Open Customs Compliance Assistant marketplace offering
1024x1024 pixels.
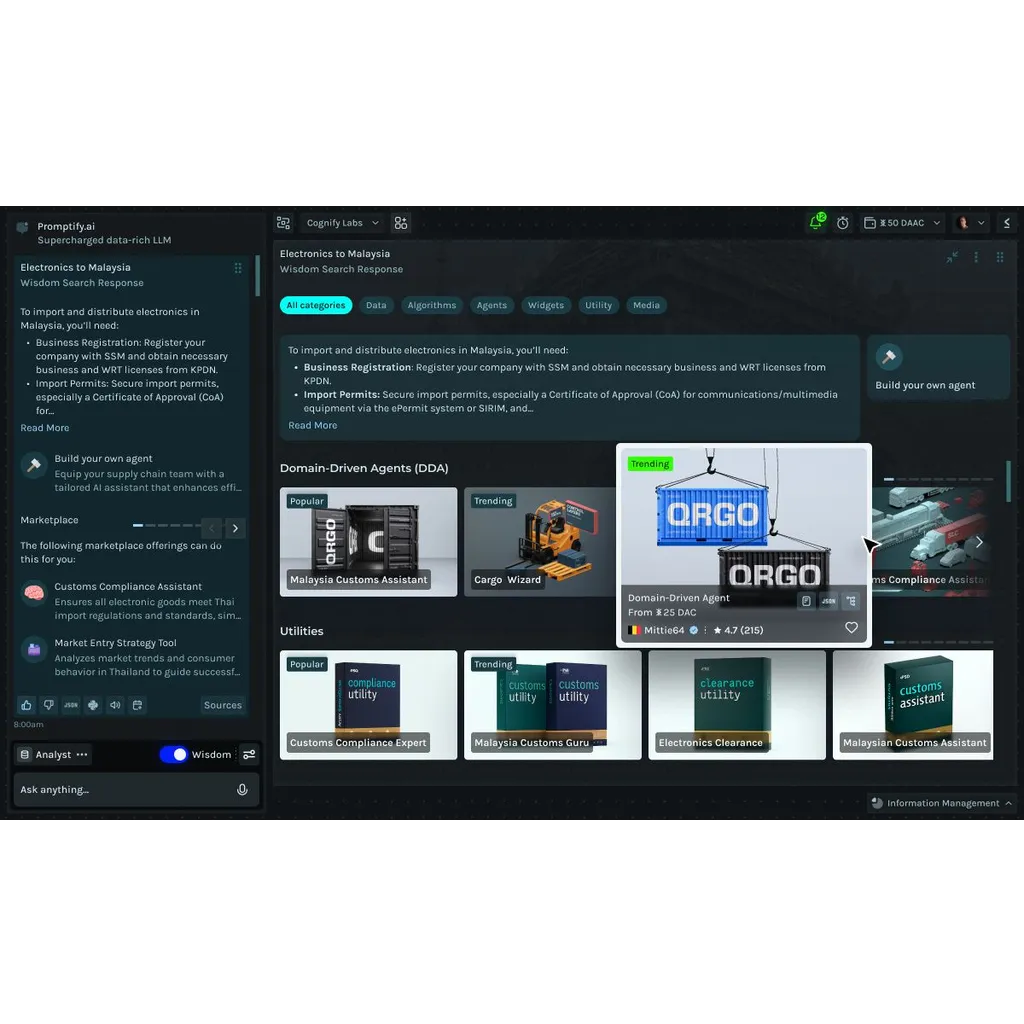tap(132, 601)
